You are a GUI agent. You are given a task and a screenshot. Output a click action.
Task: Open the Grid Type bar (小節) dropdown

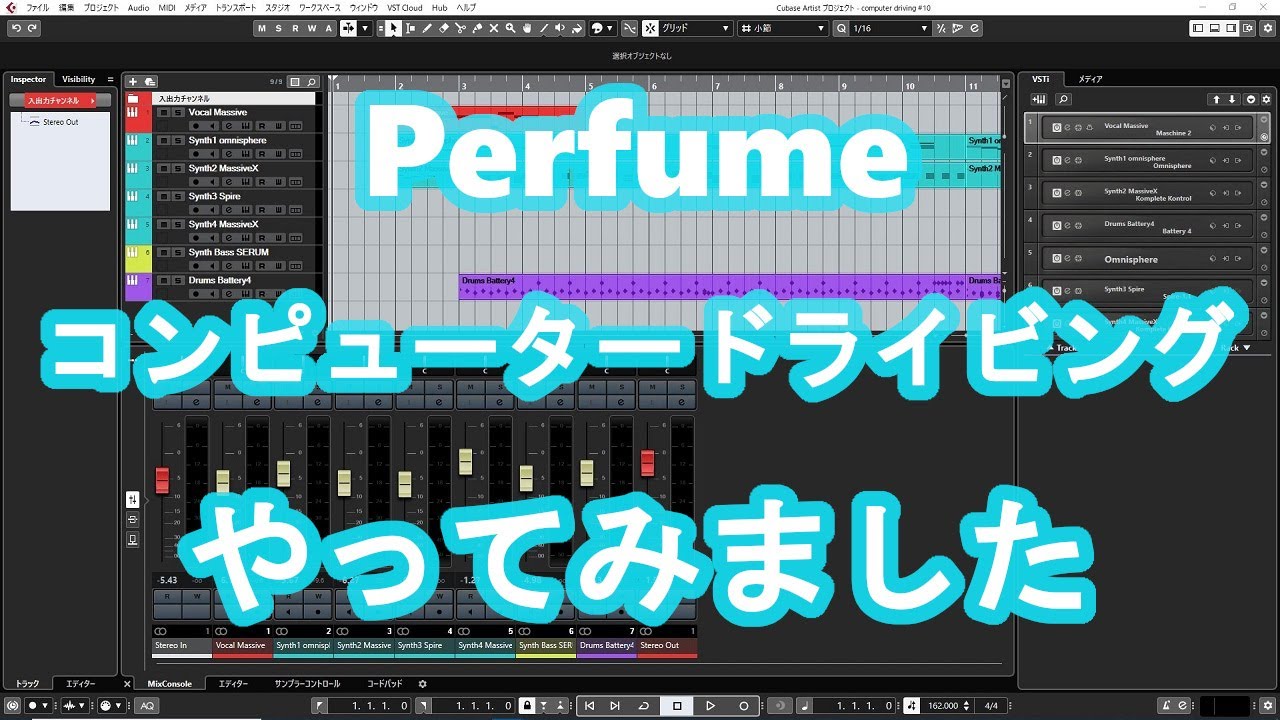[783, 28]
